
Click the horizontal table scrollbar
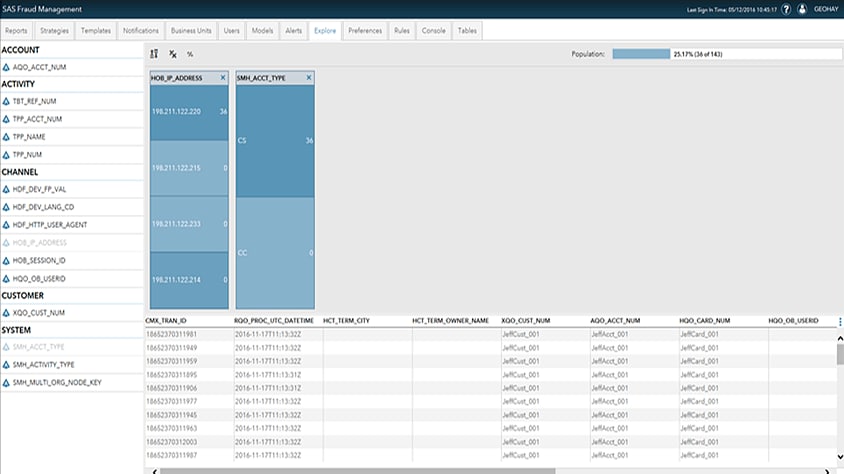(x=357, y=471)
